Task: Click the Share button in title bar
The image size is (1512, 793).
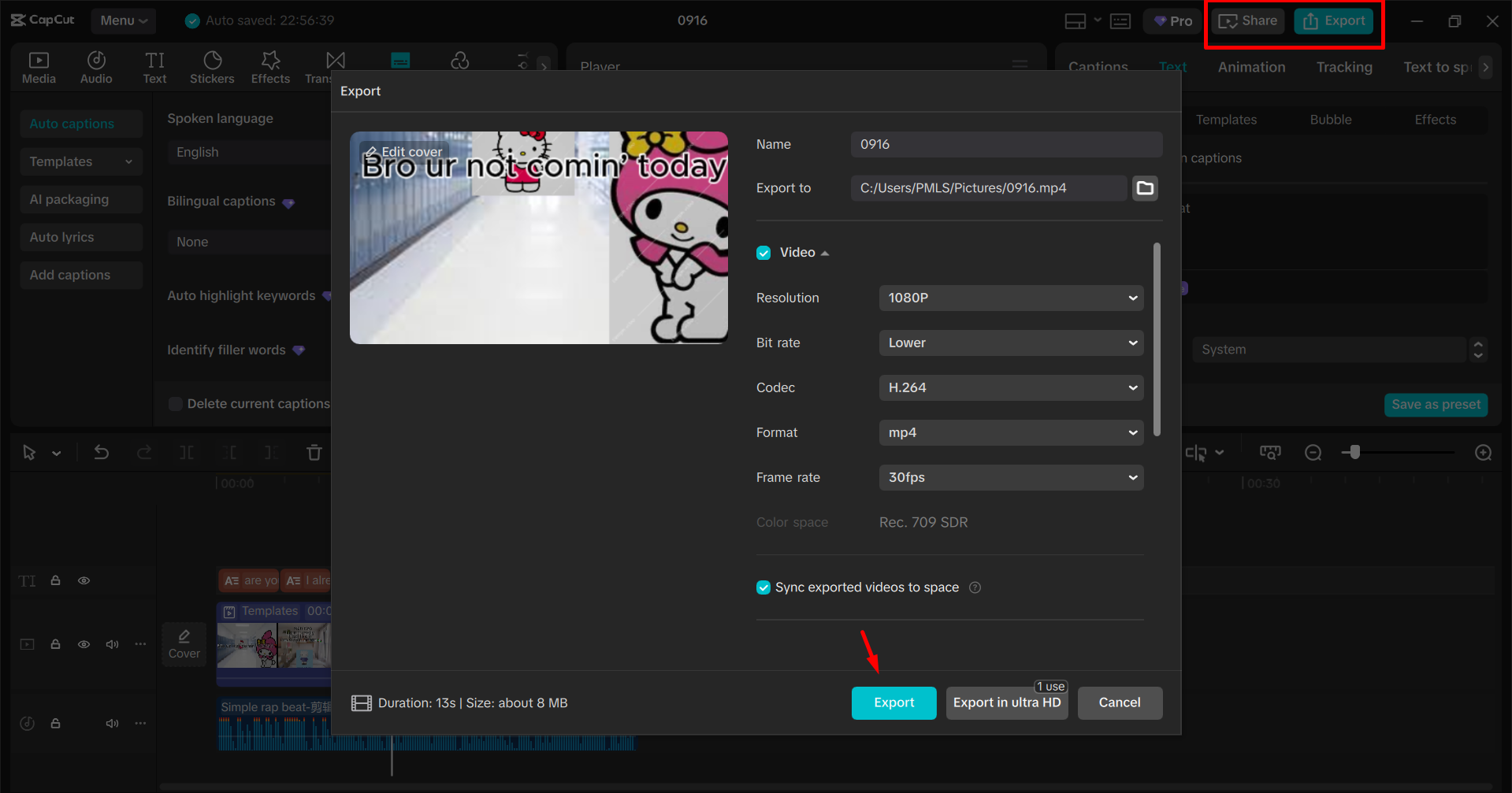Action: [x=1248, y=21]
